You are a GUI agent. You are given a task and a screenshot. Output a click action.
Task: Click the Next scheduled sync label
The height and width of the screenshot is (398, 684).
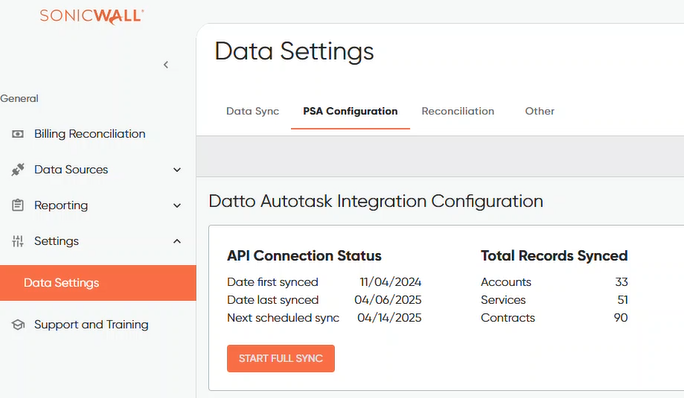pos(283,318)
